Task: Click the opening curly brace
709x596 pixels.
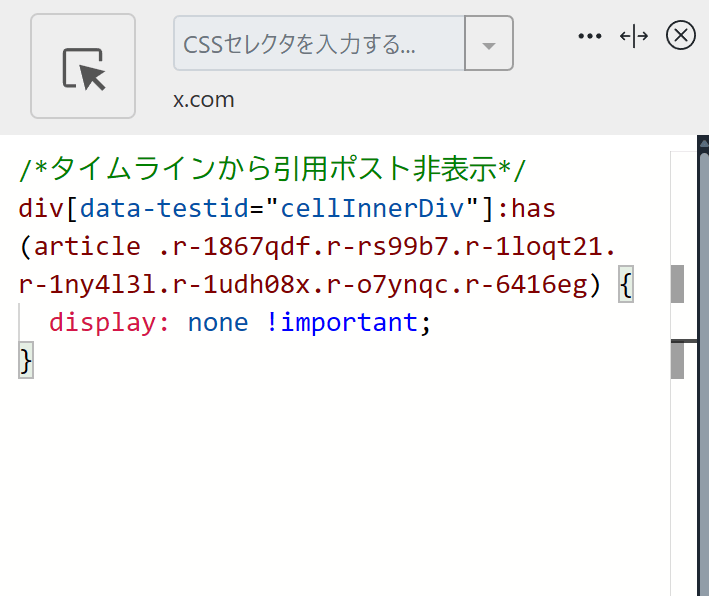Action: (x=626, y=284)
